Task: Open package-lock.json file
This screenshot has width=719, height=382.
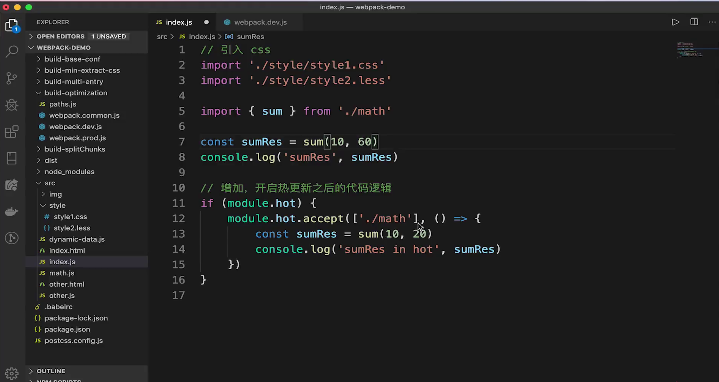Action: pos(87,318)
